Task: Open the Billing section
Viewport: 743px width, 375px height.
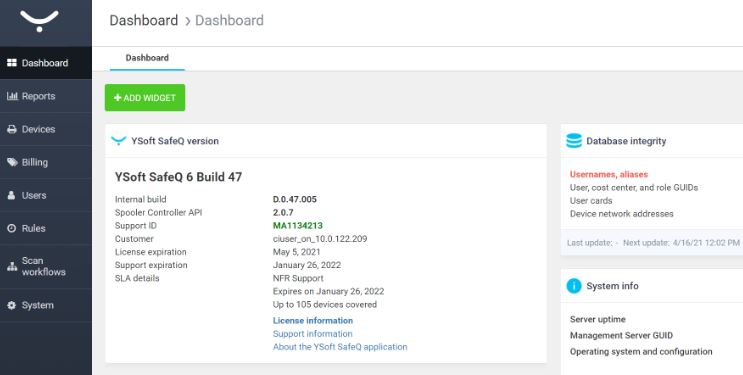Action: tap(46, 162)
